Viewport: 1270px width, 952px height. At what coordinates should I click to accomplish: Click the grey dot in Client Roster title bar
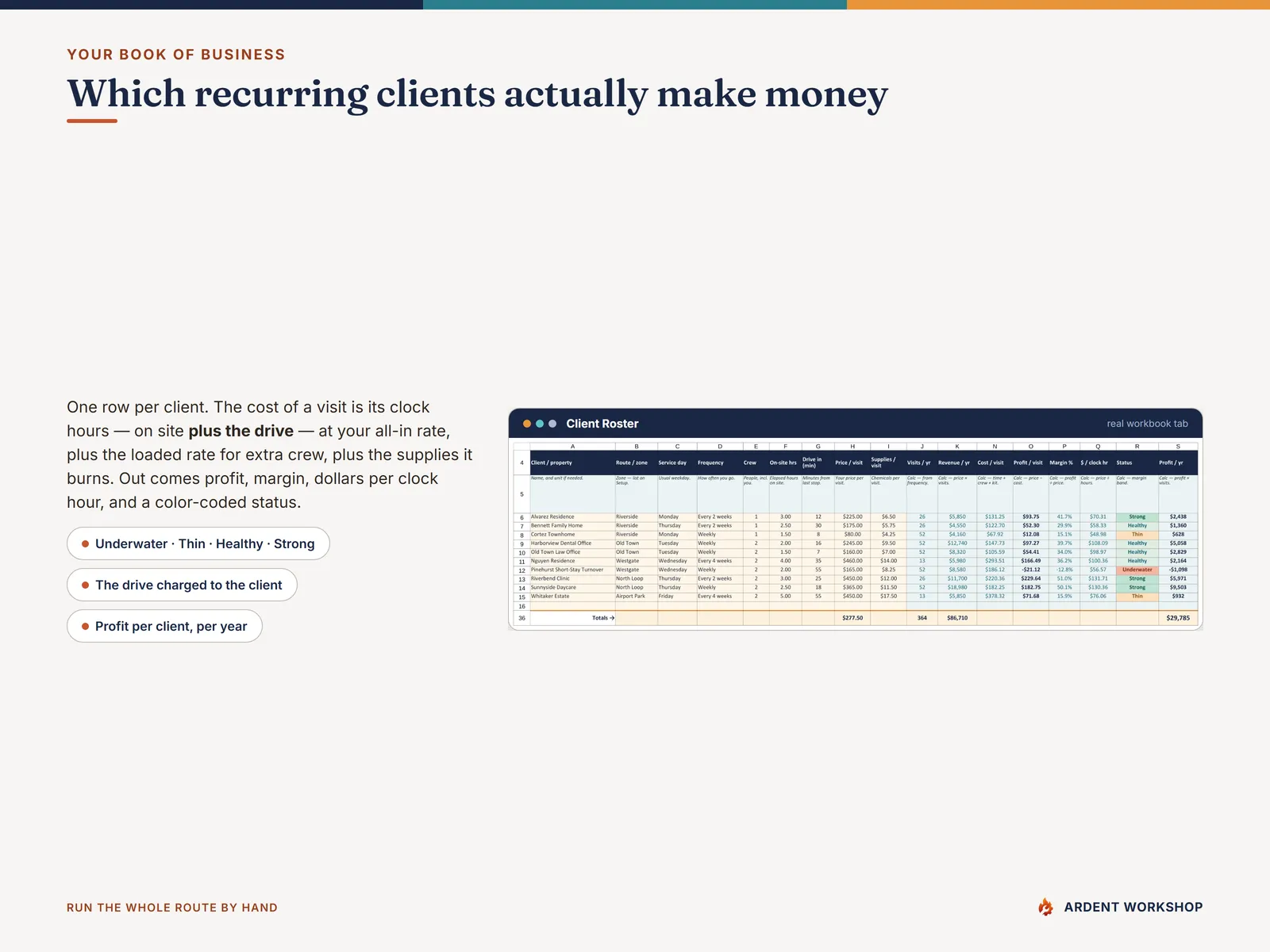tap(552, 424)
